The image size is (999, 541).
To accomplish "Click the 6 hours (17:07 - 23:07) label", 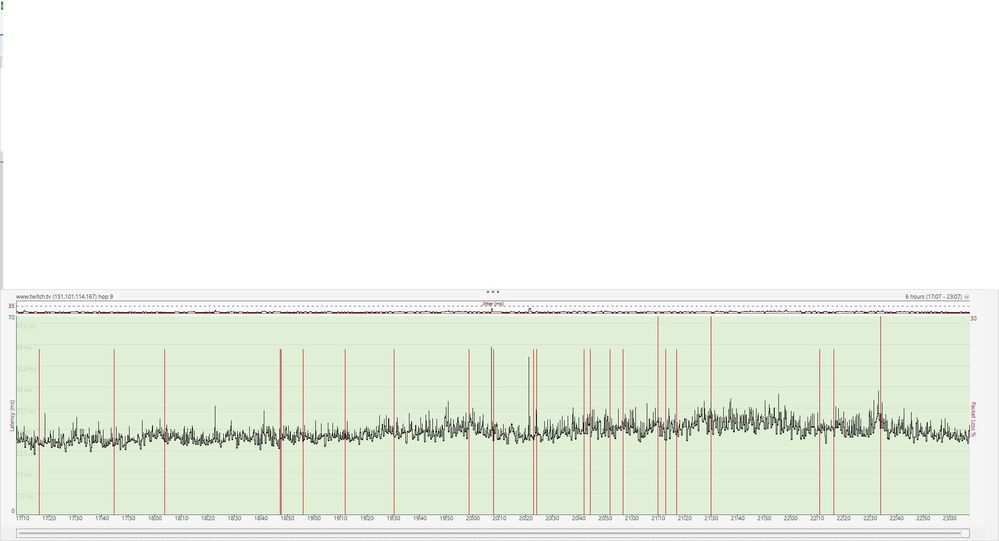I will (x=933, y=297).
